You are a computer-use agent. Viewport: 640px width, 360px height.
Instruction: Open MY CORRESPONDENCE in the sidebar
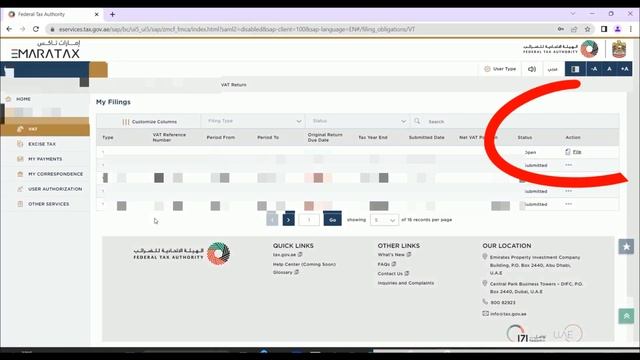[x=55, y=174]
